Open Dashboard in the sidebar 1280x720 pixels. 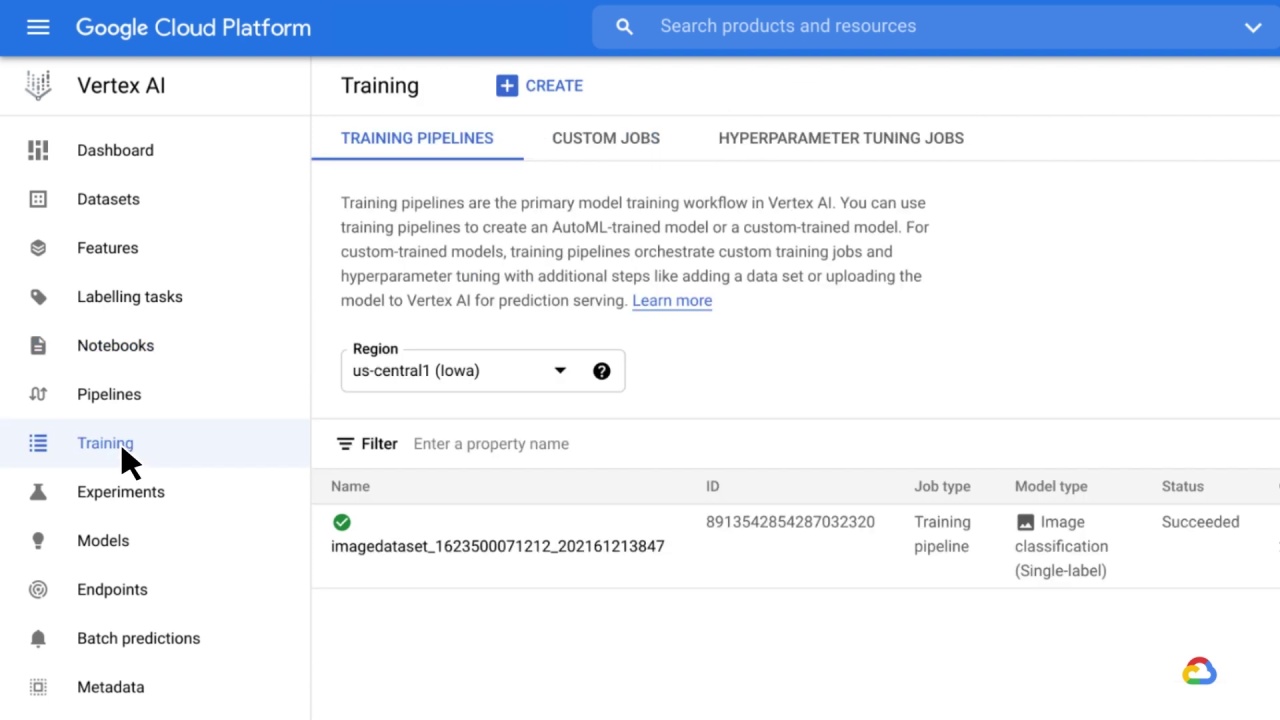tap(155, 150)
